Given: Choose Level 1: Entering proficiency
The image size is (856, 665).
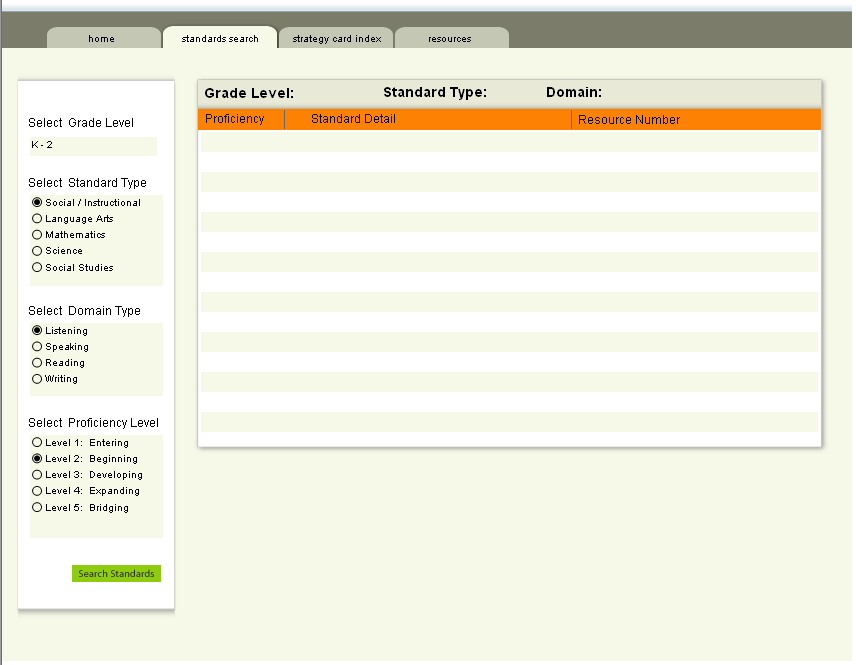Looking at the screenshot, I should point(37,443).
